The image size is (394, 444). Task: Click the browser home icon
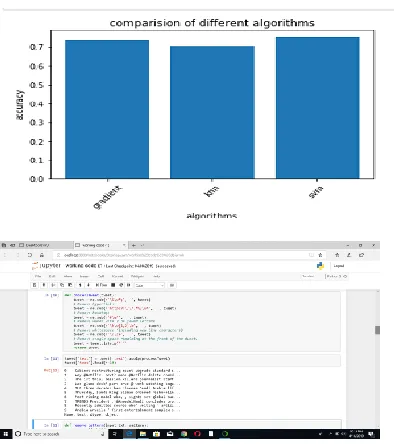click(41, 255)
